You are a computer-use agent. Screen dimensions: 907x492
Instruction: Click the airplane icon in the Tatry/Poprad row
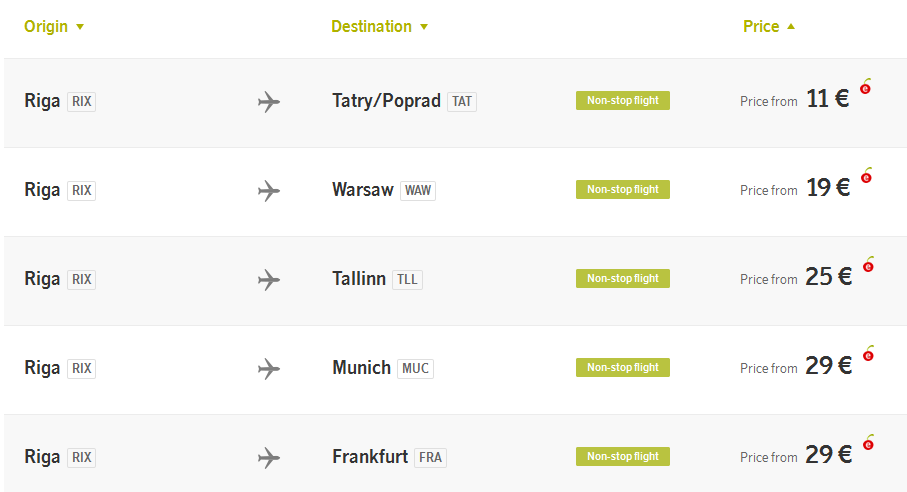click(x=269, y=102)
